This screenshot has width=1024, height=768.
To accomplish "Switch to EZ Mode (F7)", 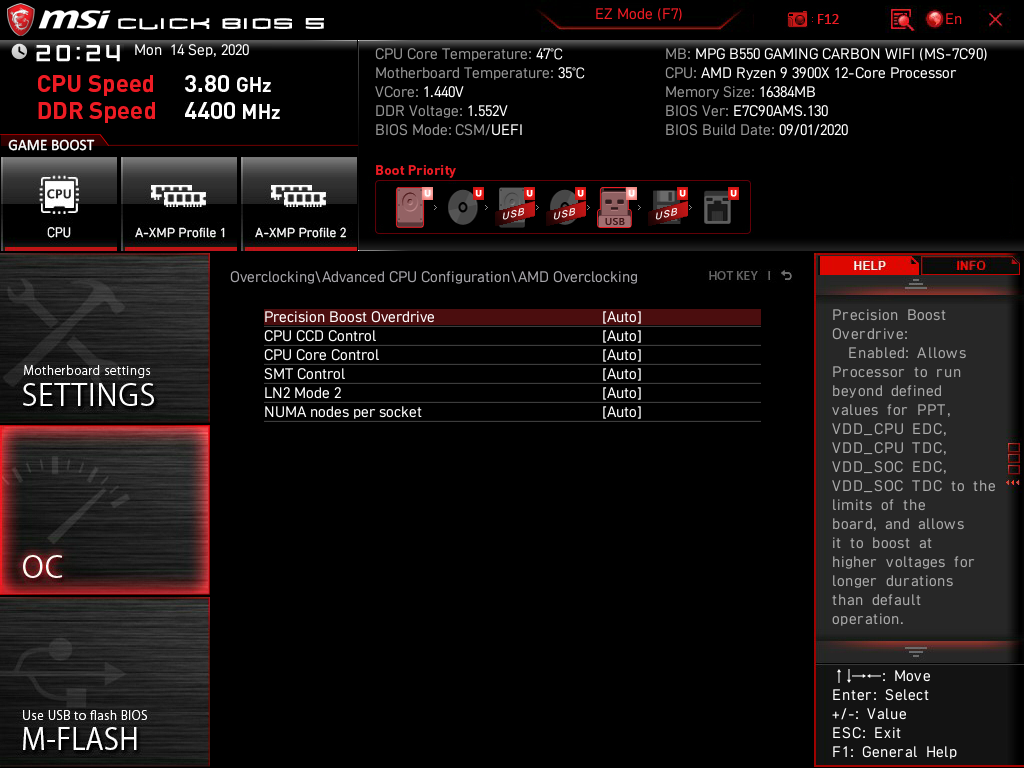I will [x=638, y=14].
